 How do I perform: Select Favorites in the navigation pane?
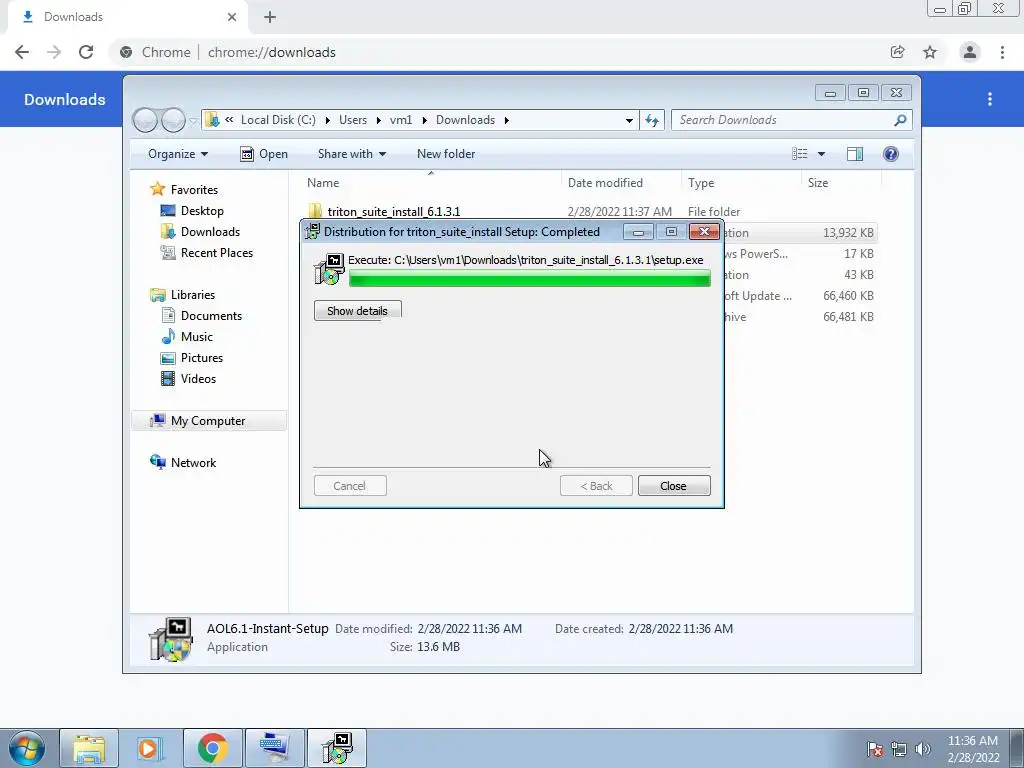pyautogui.click(x=194, y=189)
